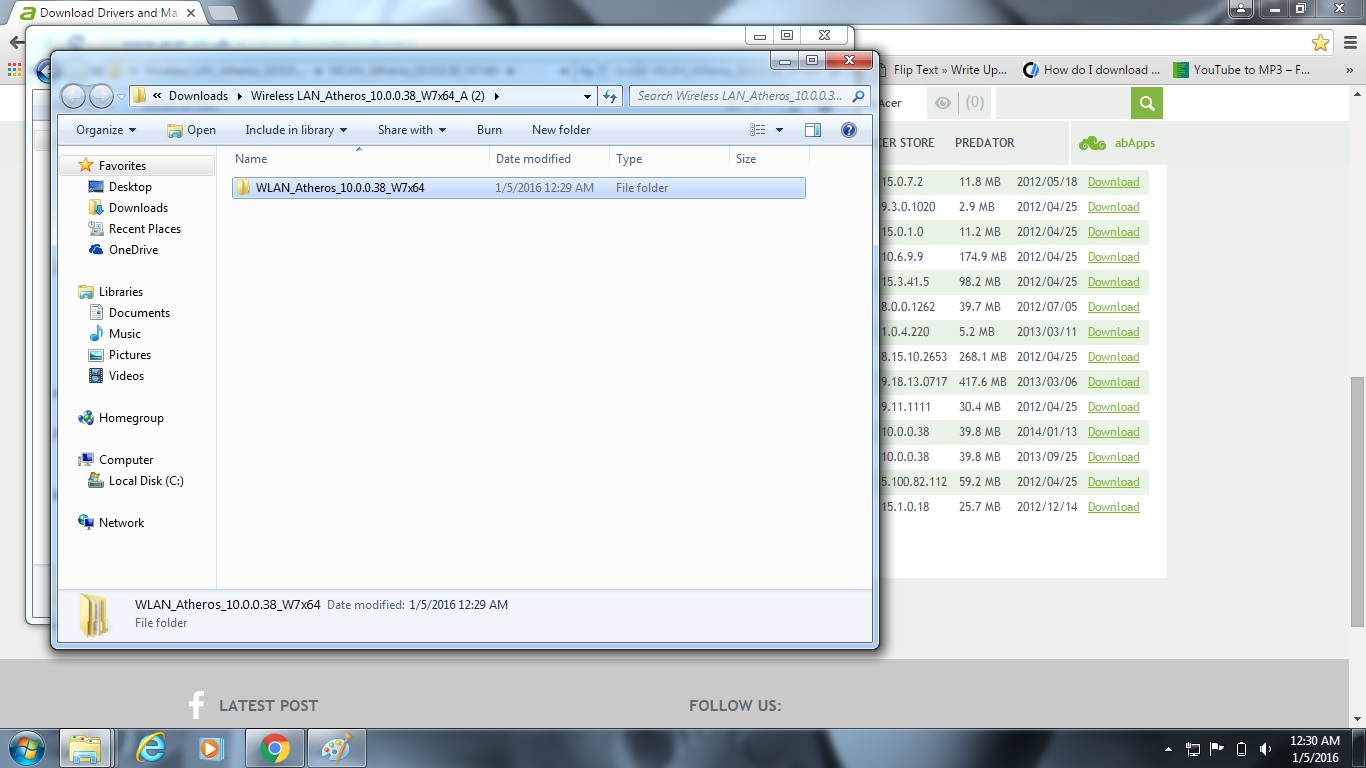
Task: Show hidden system tray icons
Action: coord(1168,749)
